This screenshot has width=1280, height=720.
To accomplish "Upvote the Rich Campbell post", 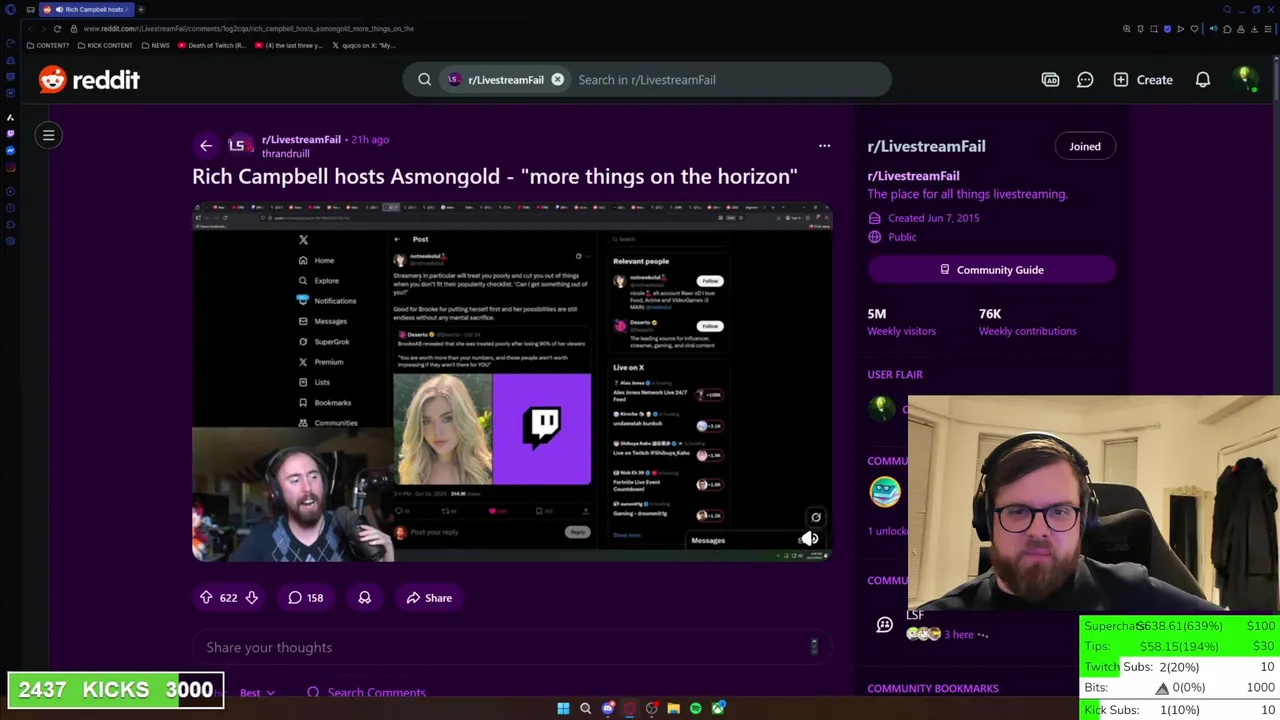I will click(206, 598).
